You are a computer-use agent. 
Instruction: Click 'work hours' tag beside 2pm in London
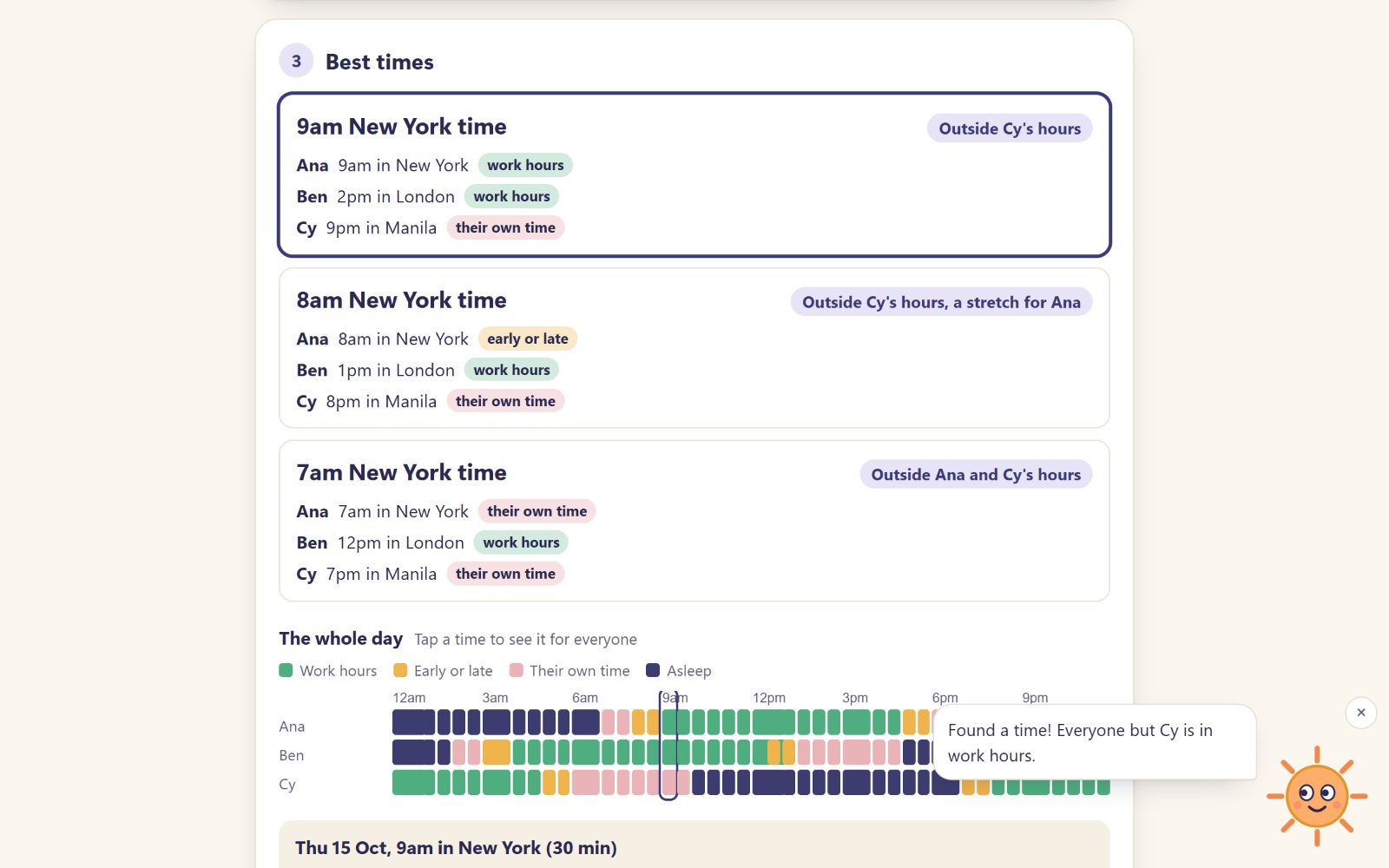pyautogui.click(x=511, y=196)
